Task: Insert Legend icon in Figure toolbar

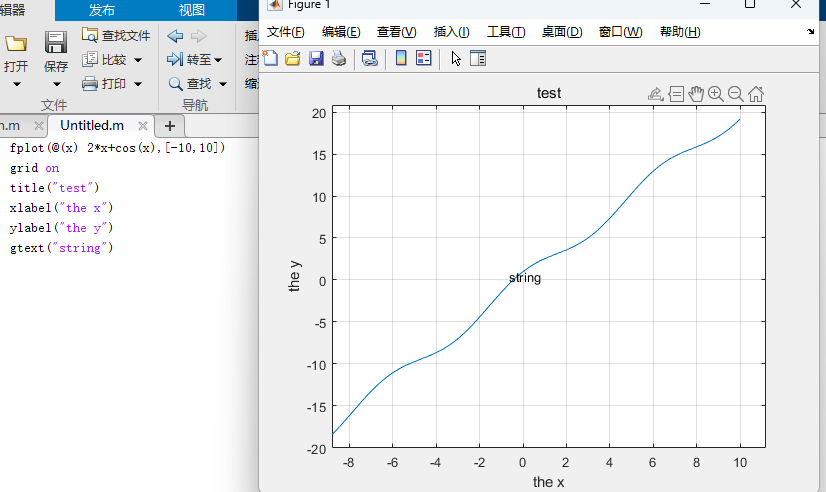Action: click(424, 58)
